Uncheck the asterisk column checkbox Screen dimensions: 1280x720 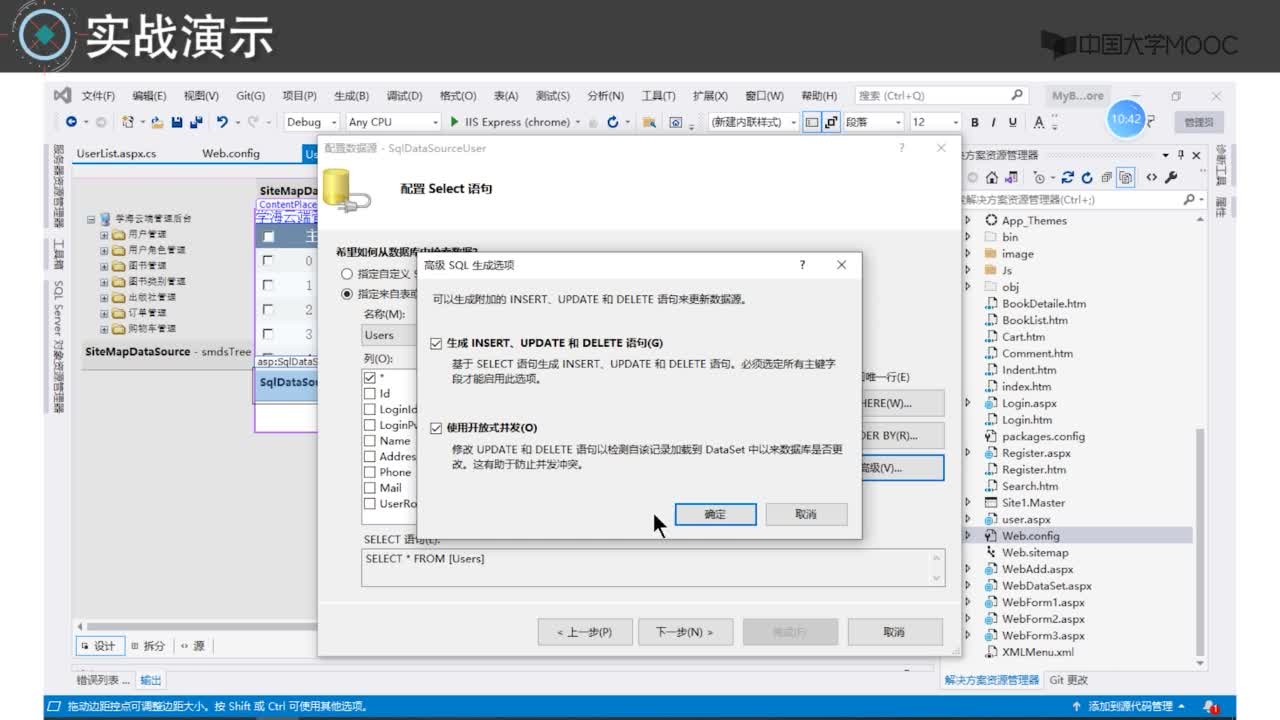point(370,378)
